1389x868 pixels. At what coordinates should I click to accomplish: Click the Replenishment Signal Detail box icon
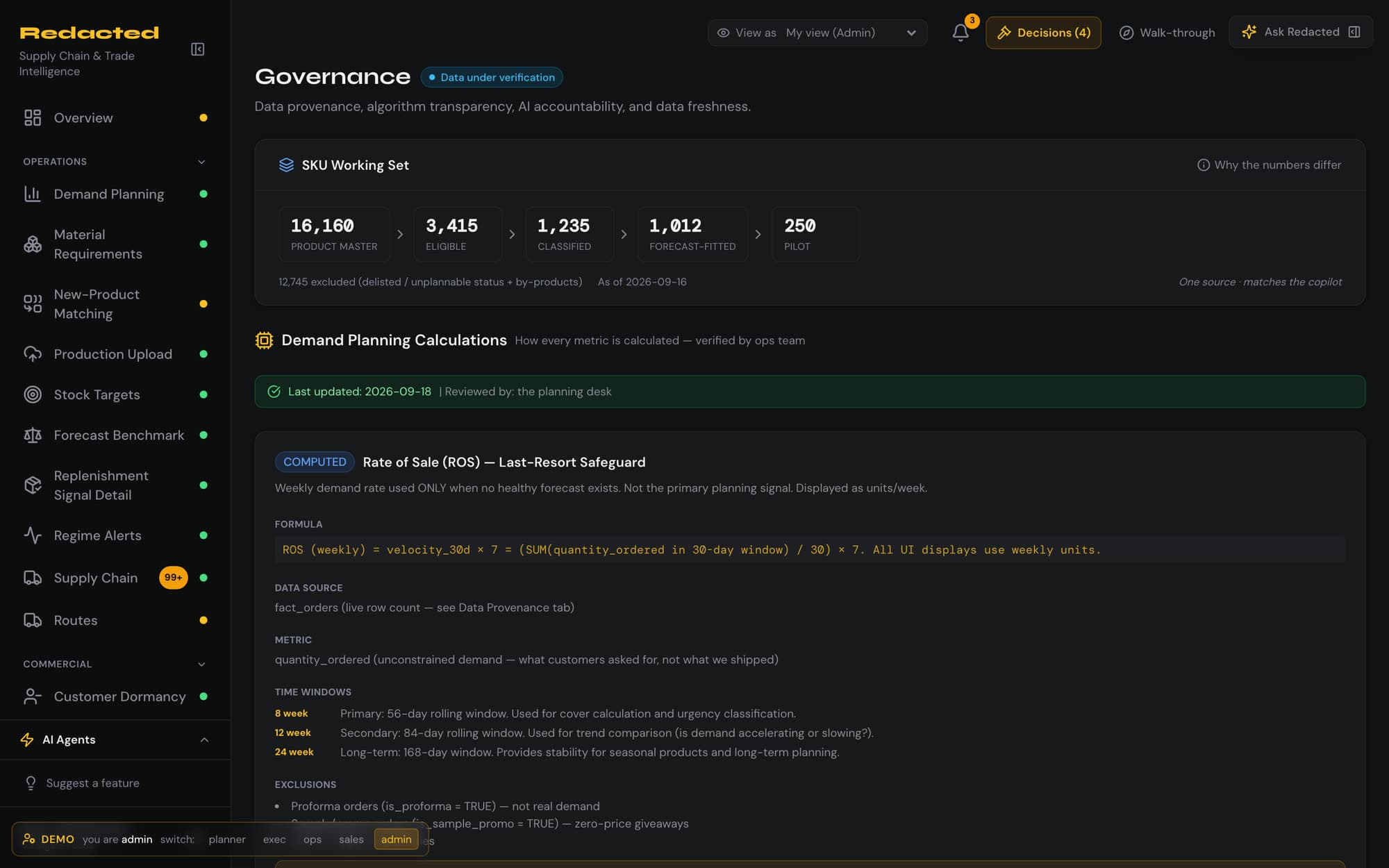coord(33,485)
